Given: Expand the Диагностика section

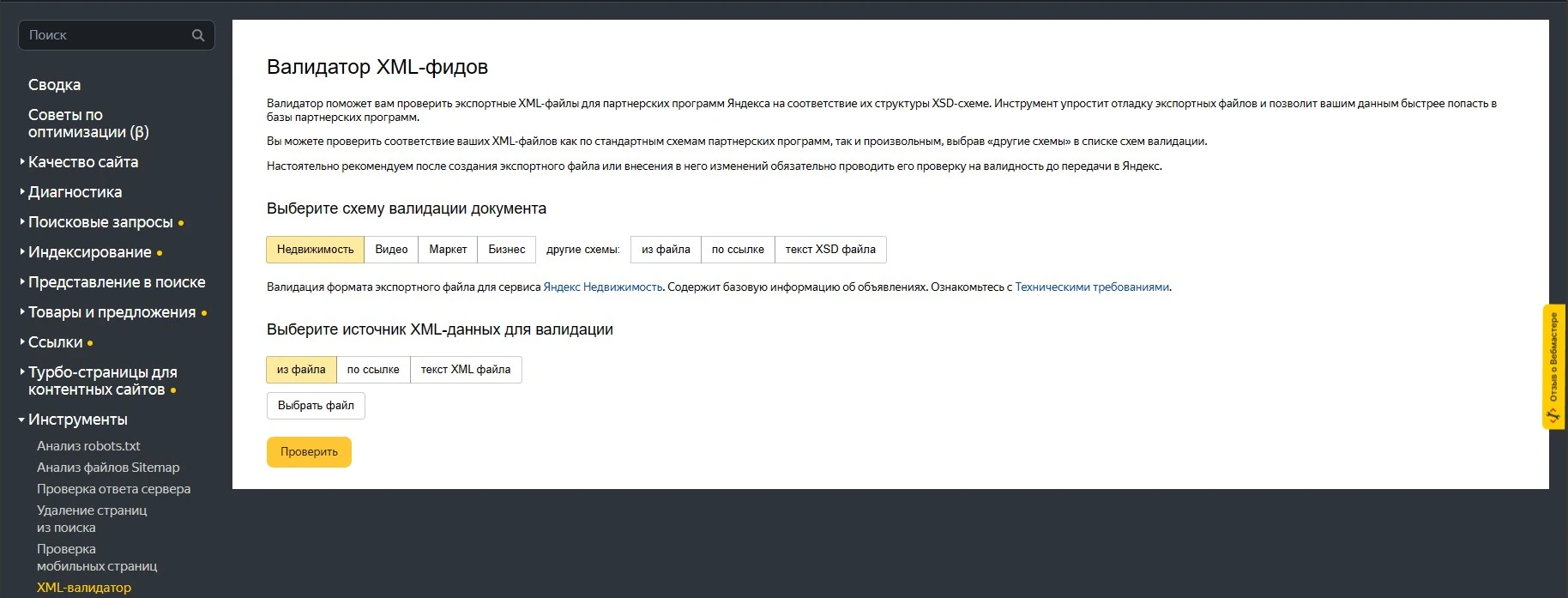Looking at the screenshot, I should point(75,192).
